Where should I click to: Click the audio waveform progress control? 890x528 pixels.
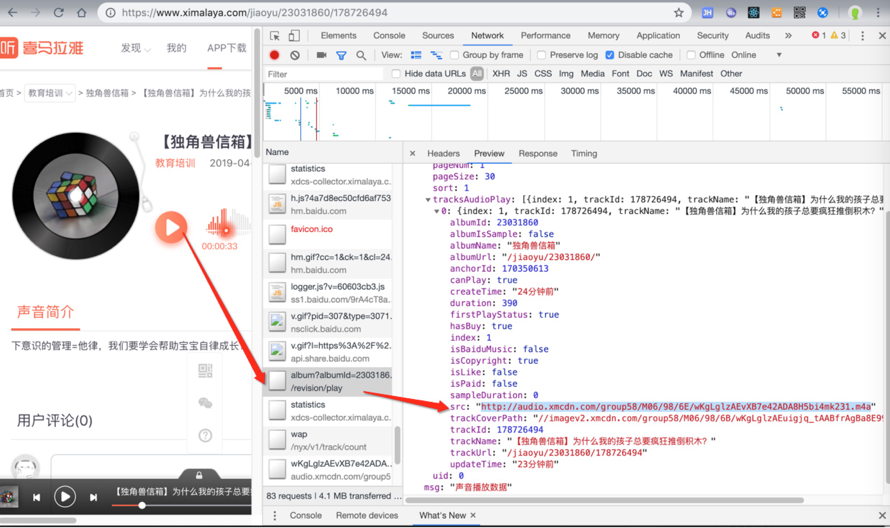coord(229,223)
